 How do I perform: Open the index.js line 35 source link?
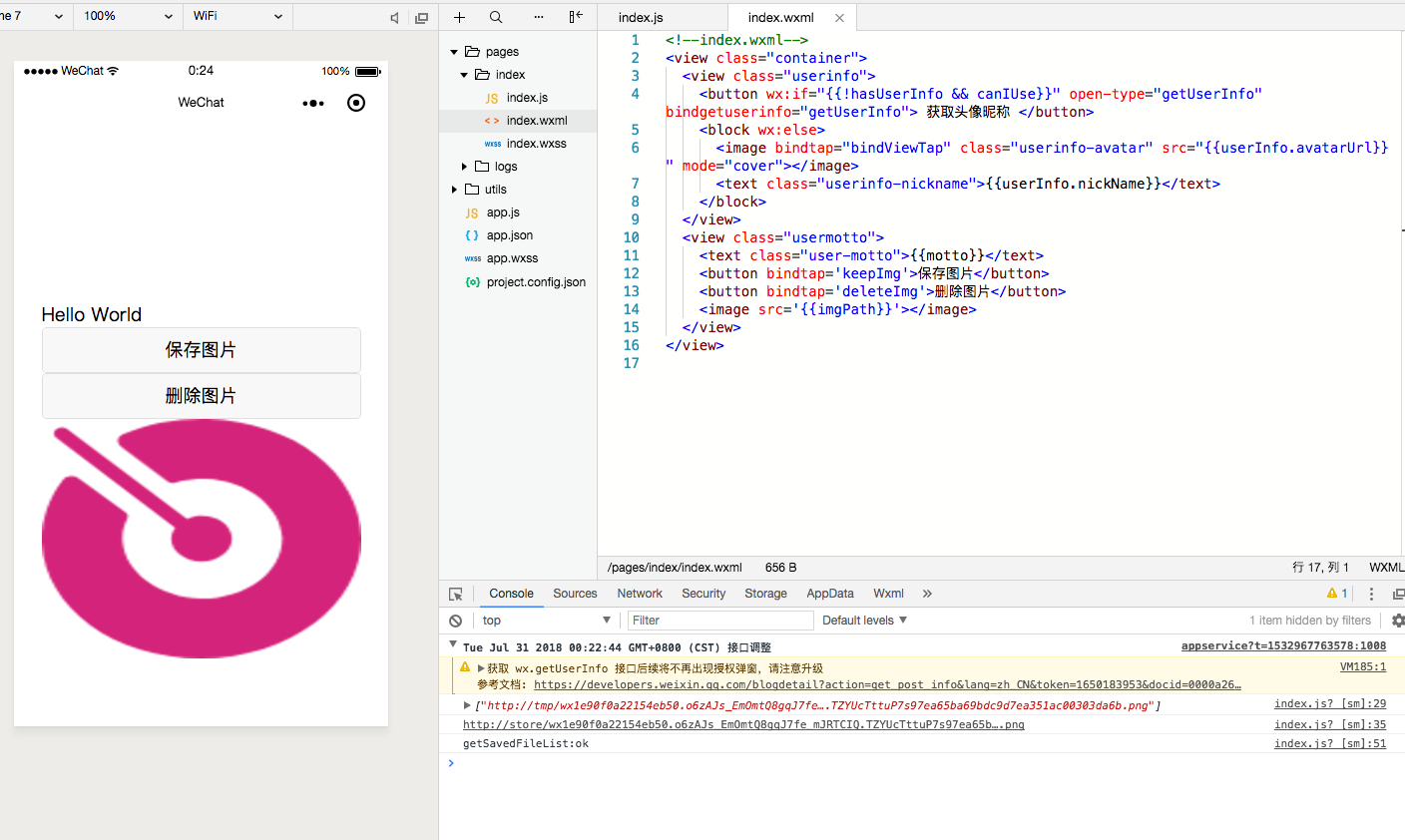(x=1330, y=725)
